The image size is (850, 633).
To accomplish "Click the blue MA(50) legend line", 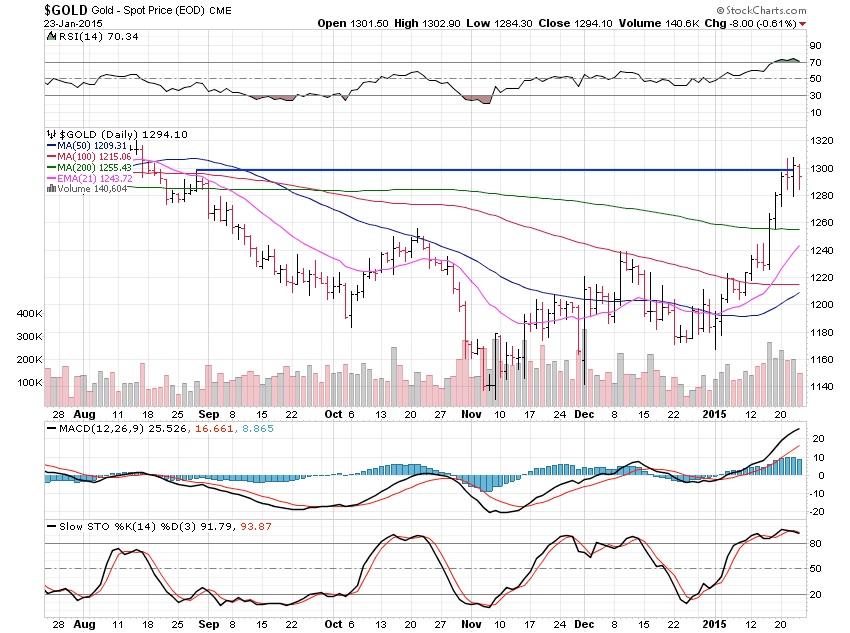I will tap(51, 147).
